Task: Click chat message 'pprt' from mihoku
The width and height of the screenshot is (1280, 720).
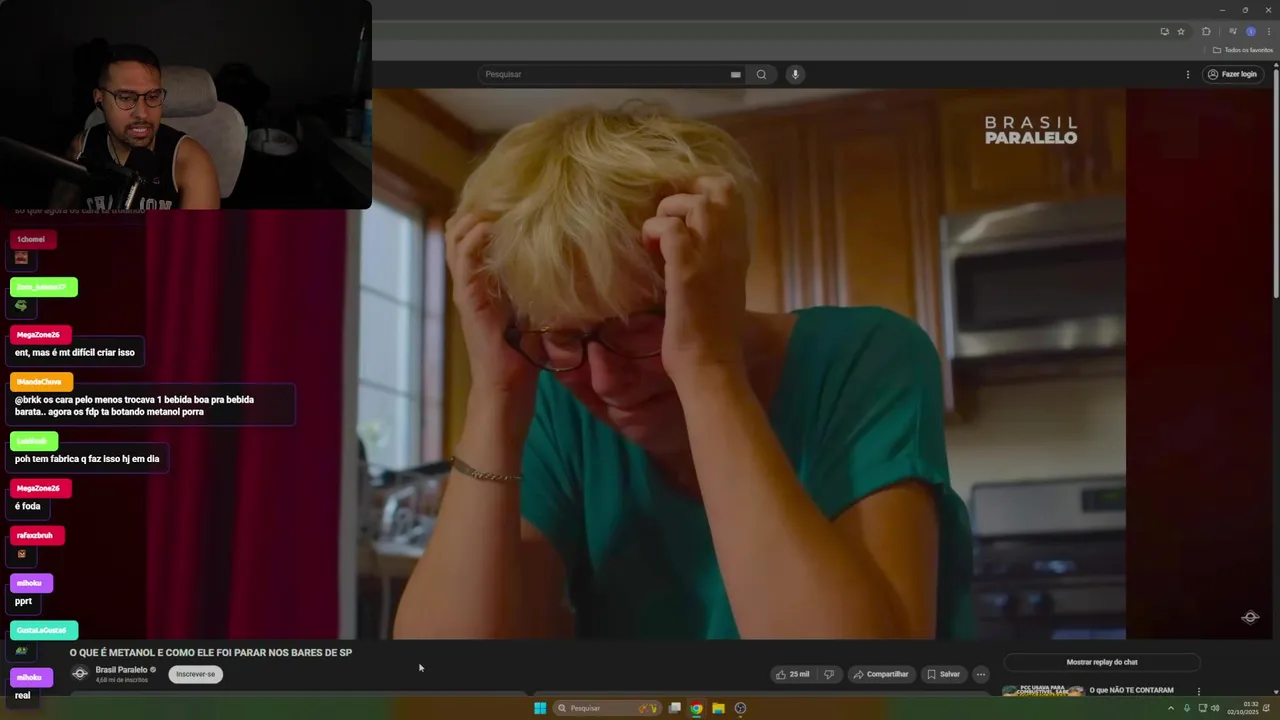Action: (x=23, y=601)
